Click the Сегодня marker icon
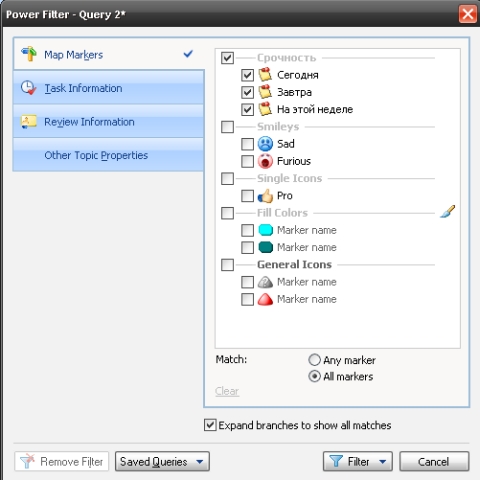The height and width of the screenshot is (480, 480). 265,75
